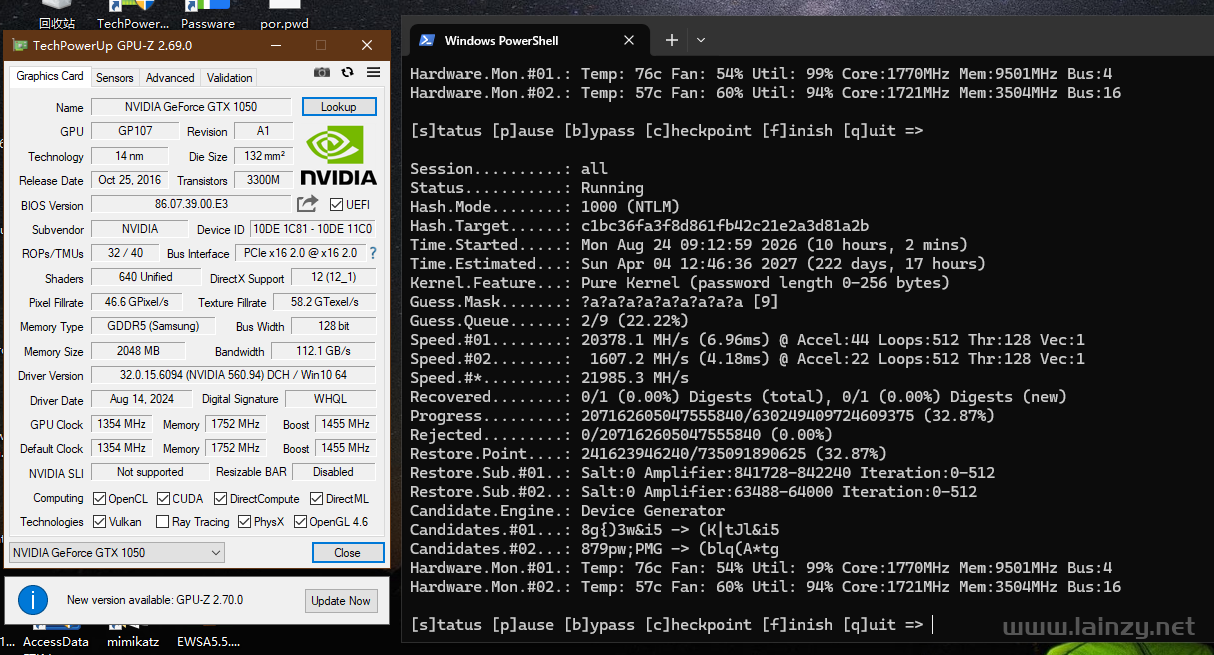
Task: Close the Windows PowerShell tab
Action: click(629, 40)
